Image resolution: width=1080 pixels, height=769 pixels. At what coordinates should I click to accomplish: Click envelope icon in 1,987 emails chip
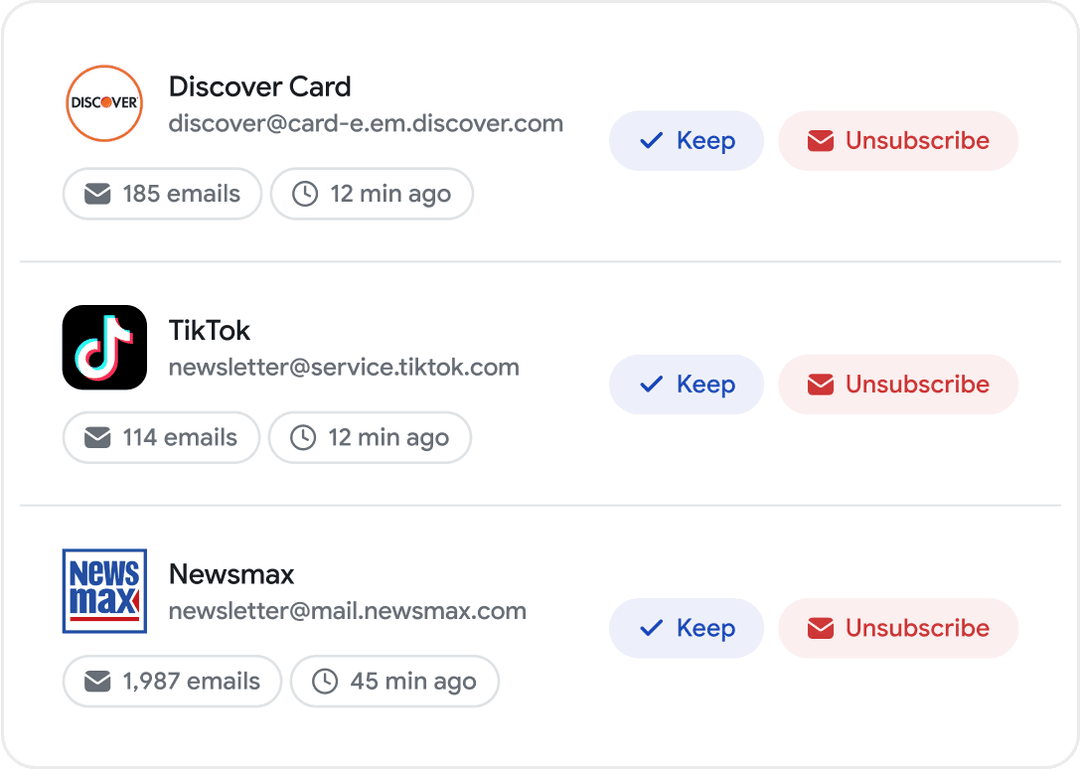click(x=97, y=682)
